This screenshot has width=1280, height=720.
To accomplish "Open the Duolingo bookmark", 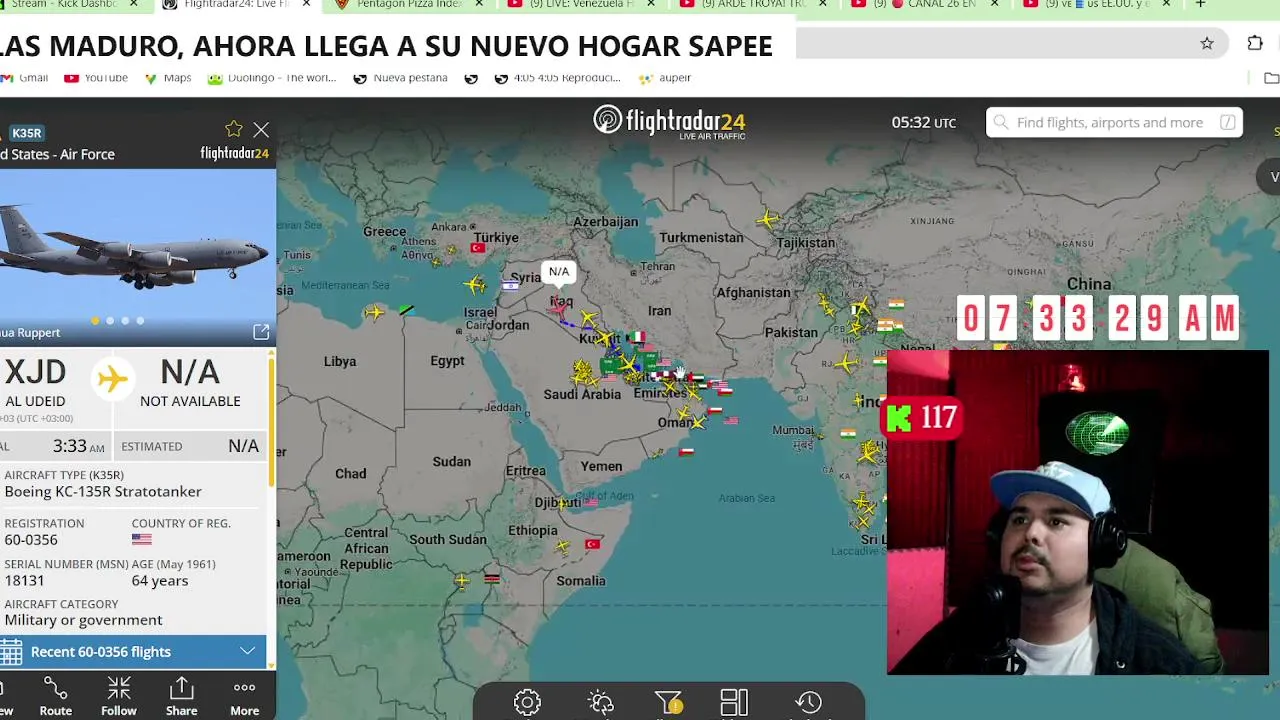I will [x=273, y=78].
